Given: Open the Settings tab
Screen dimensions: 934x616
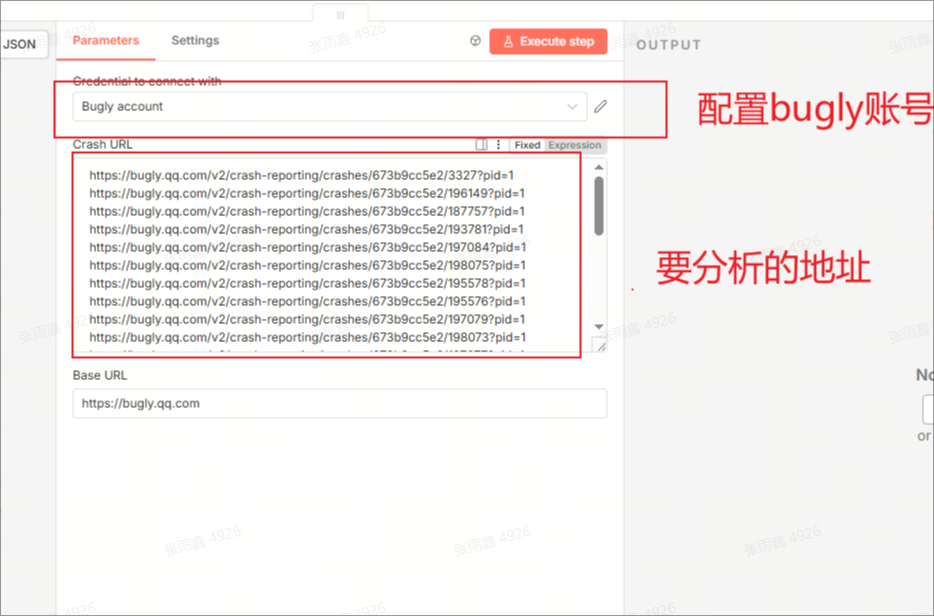Looking at the screenshot, I should [195, 41].
